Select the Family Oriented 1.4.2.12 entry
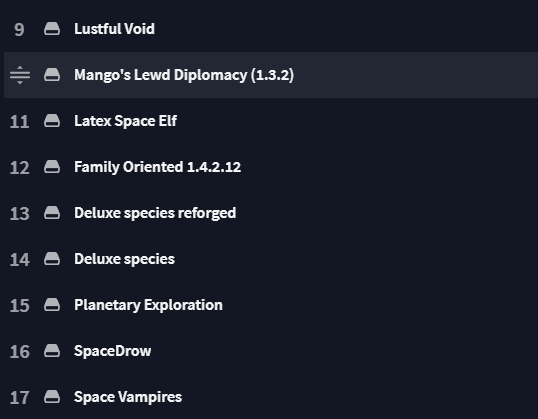Image resolution: width=538 pixels, height=419 pixels. pos(157,167)
